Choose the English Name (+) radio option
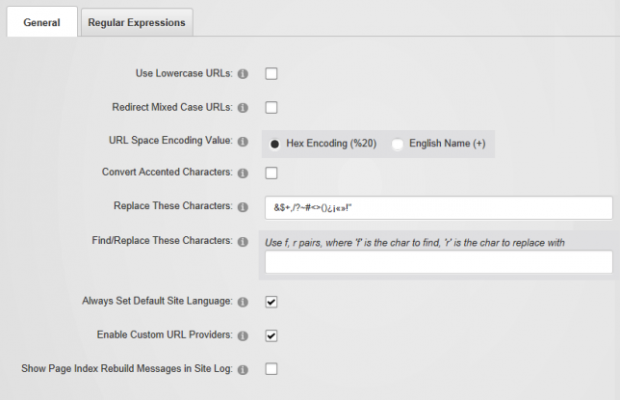Screen dimensions: 620x400 (x=398, y=143)
